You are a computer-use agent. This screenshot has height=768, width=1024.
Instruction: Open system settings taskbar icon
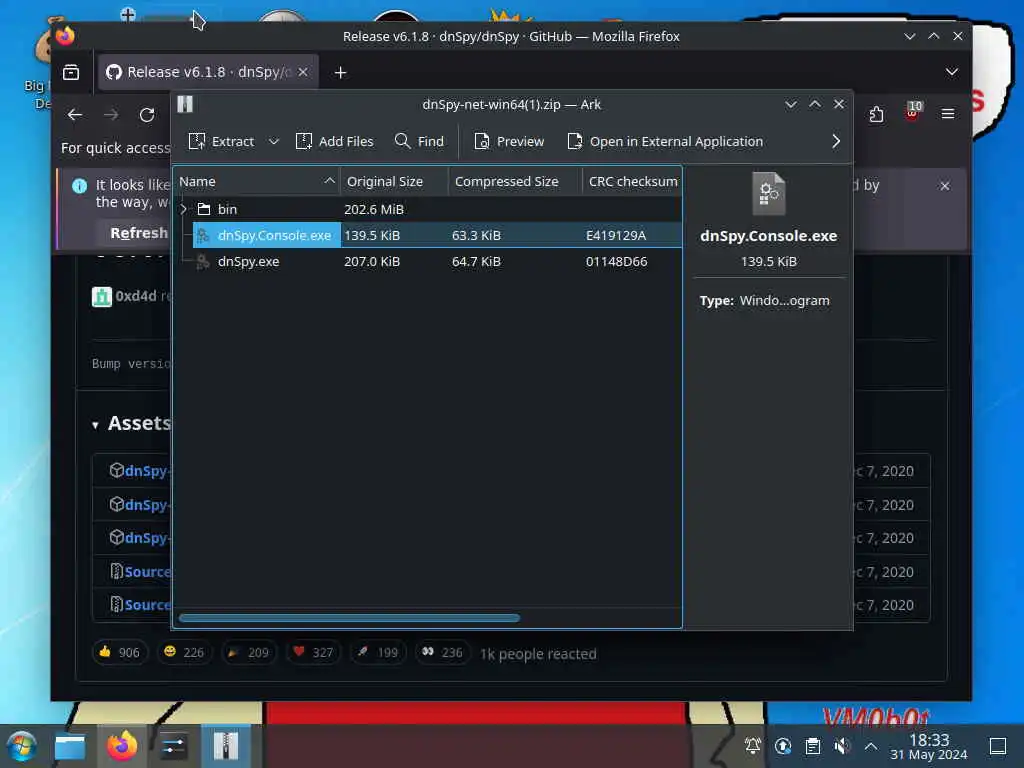point(174,746)
